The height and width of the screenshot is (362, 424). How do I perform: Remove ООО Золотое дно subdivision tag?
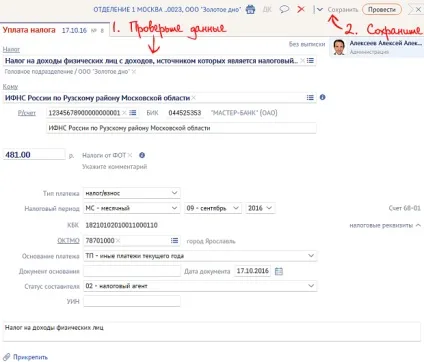[x=134, y=72]
